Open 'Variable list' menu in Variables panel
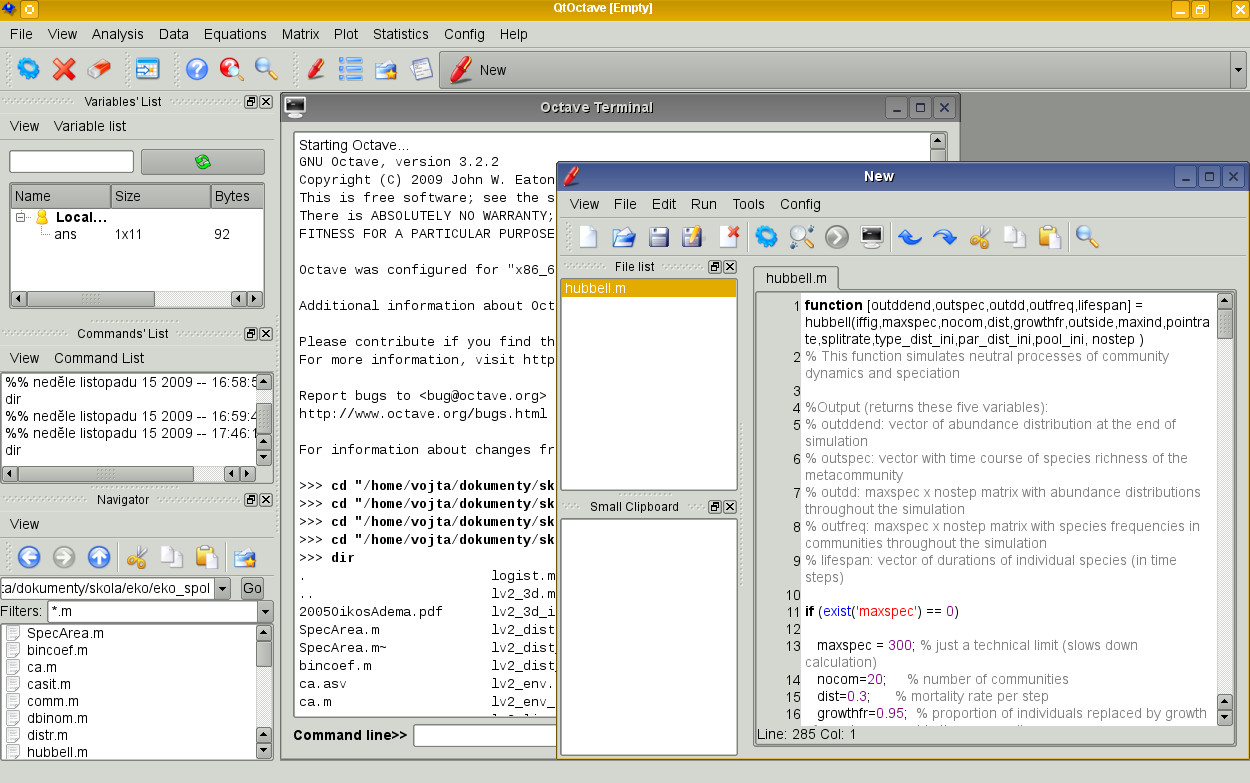This screenshot has height=783, width=1250. pyautogui.click(x=90, y=126)
